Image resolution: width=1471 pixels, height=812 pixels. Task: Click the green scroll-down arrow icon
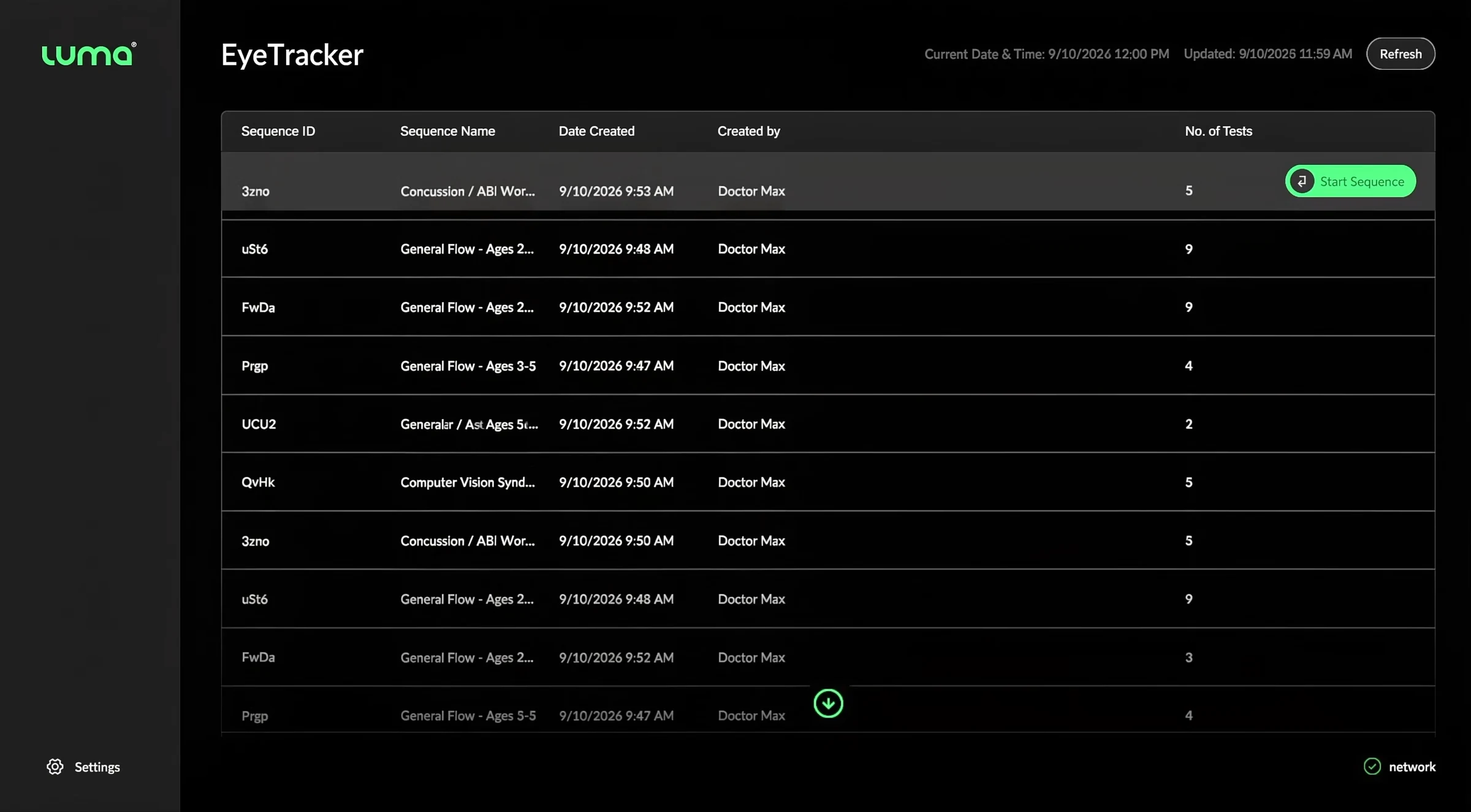pos(828,703)
